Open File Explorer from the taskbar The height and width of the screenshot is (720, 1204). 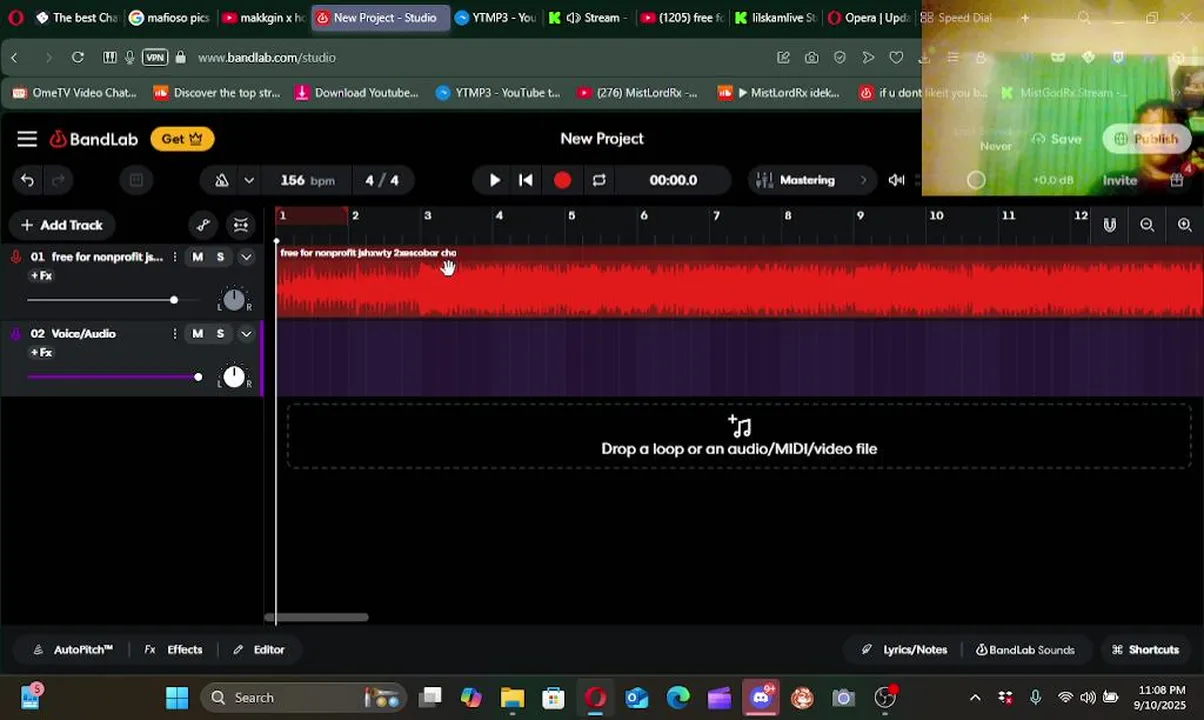tap(512, 698)
